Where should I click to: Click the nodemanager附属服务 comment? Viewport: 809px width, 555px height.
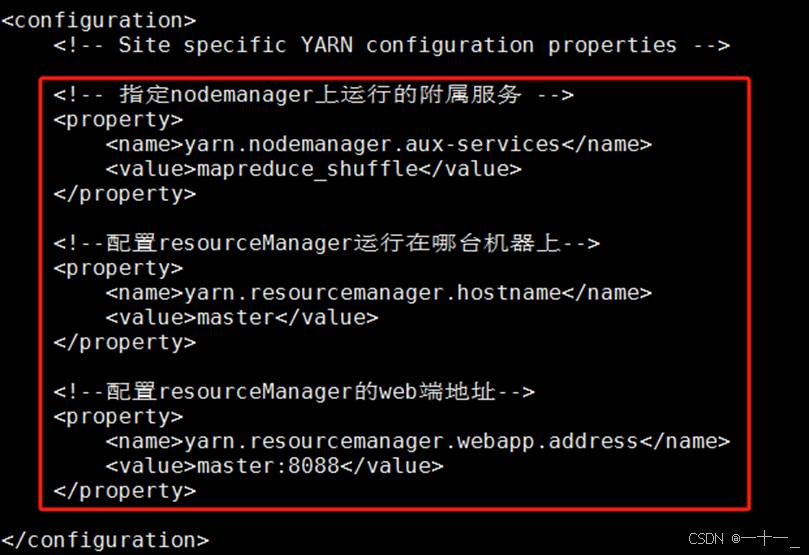(314, 94)
